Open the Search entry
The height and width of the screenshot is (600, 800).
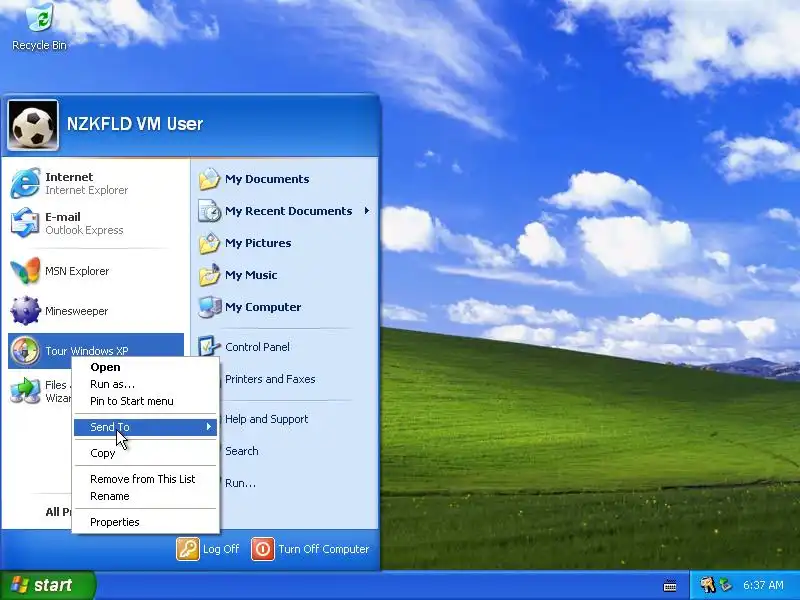tap(242, 451)
